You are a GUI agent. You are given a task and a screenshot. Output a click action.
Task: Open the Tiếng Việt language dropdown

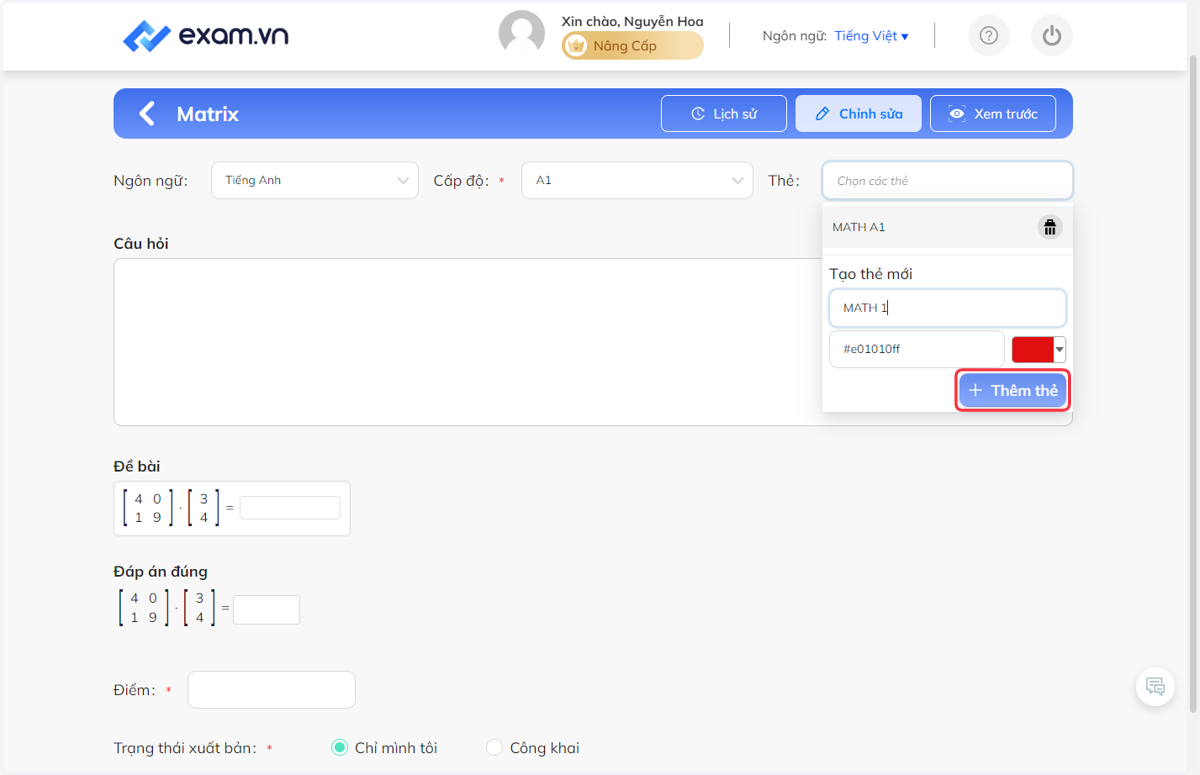(x=871, y=36)
